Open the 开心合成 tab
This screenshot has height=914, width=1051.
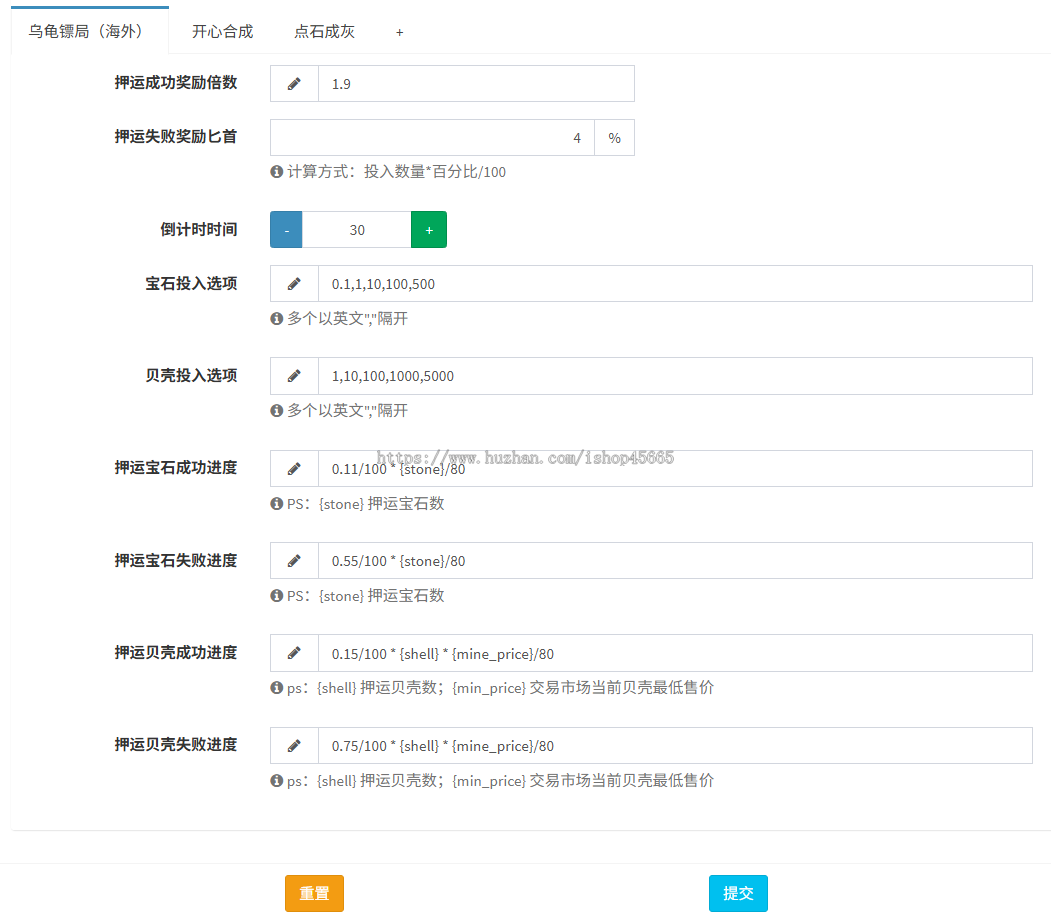pyautogui.click(x=223, y=31)
